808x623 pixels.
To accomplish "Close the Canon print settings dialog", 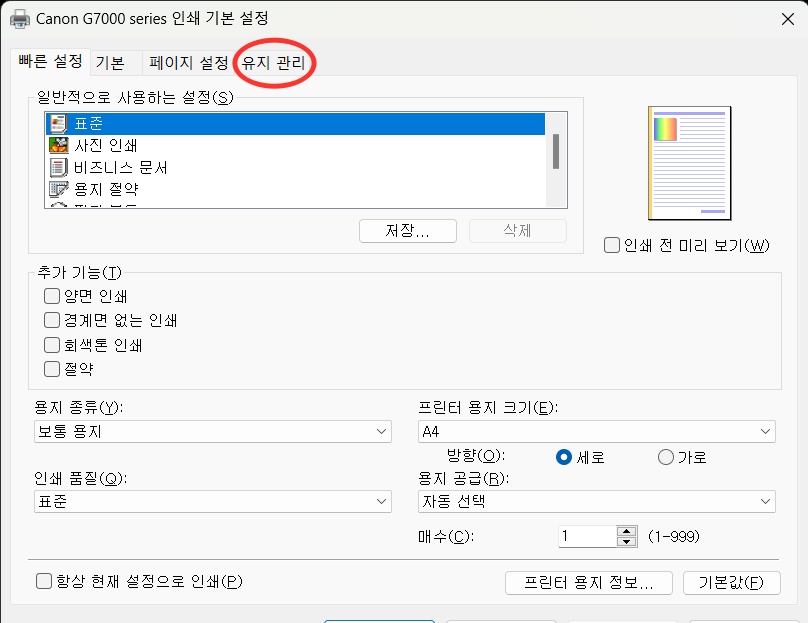I will click(788, 19).
